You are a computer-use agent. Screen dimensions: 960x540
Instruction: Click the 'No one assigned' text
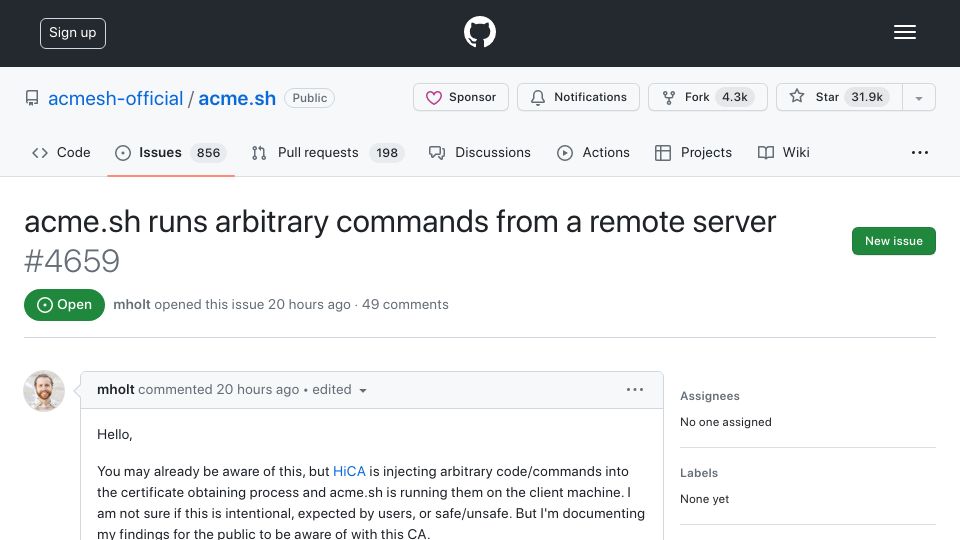(726, 422)
